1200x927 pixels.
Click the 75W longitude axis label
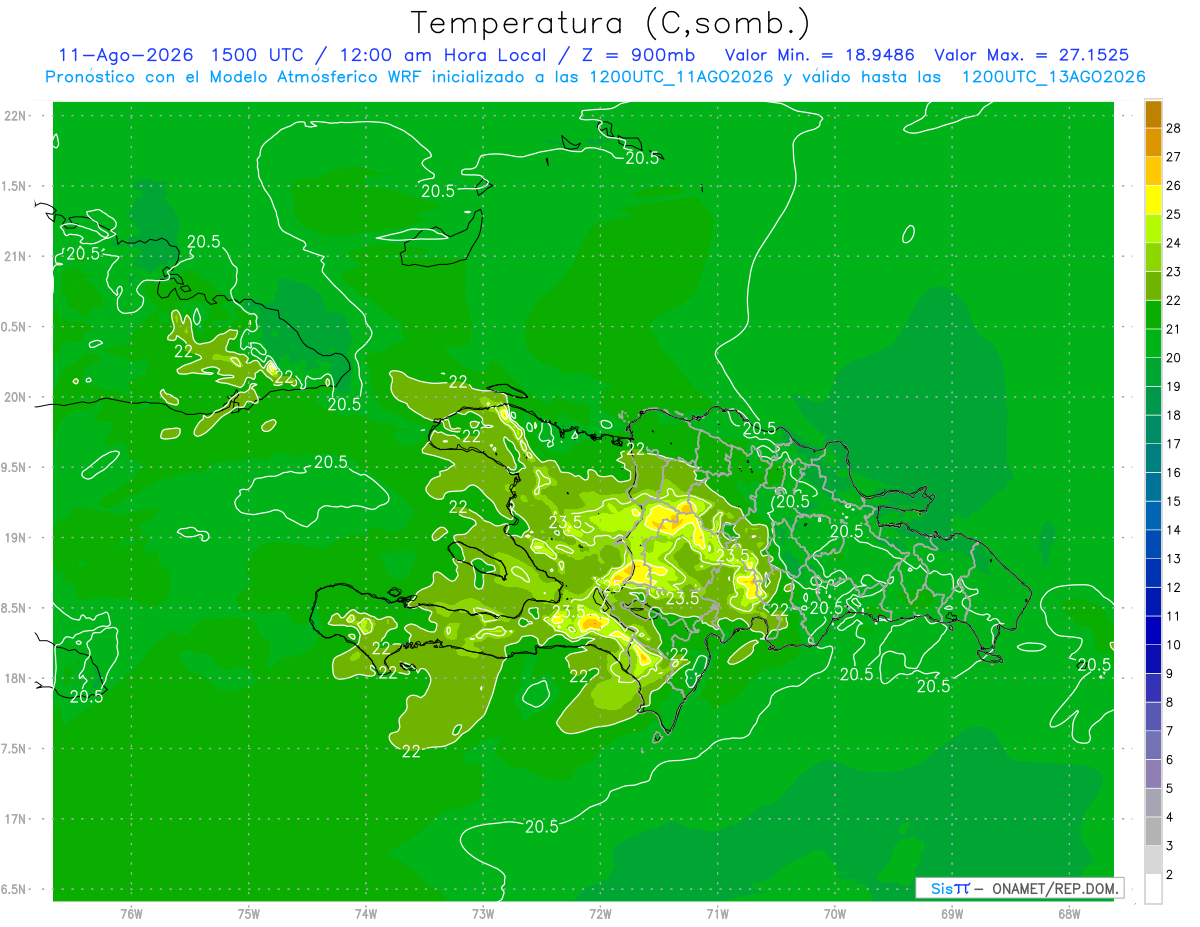(x=249, y=914)
